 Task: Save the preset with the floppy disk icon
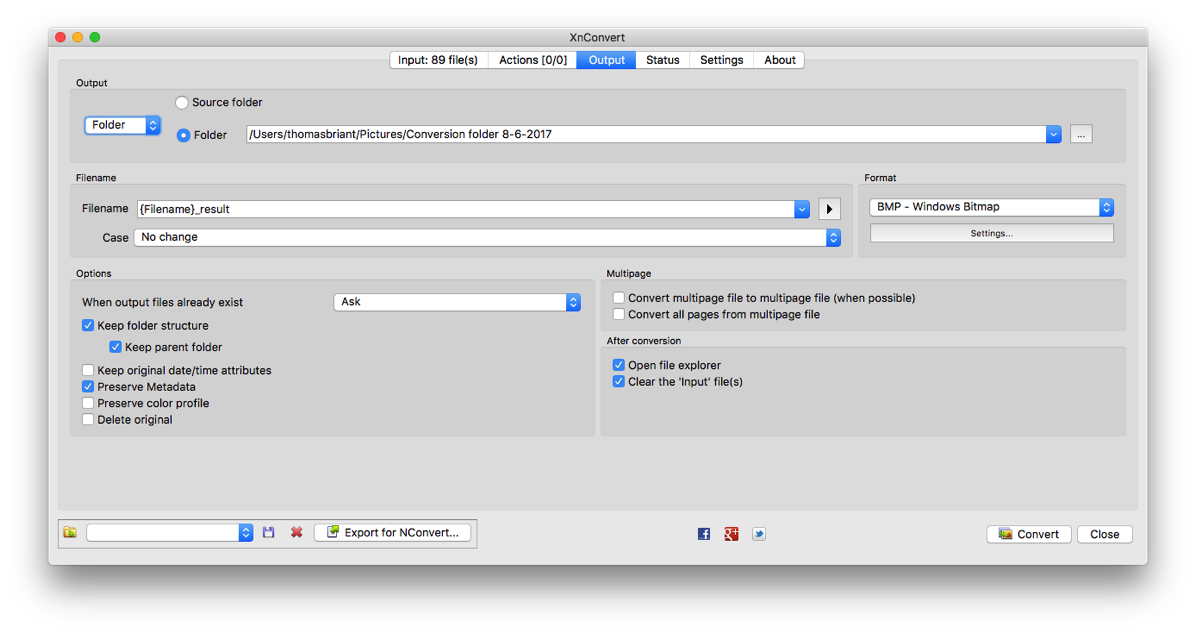pos(268,533)
